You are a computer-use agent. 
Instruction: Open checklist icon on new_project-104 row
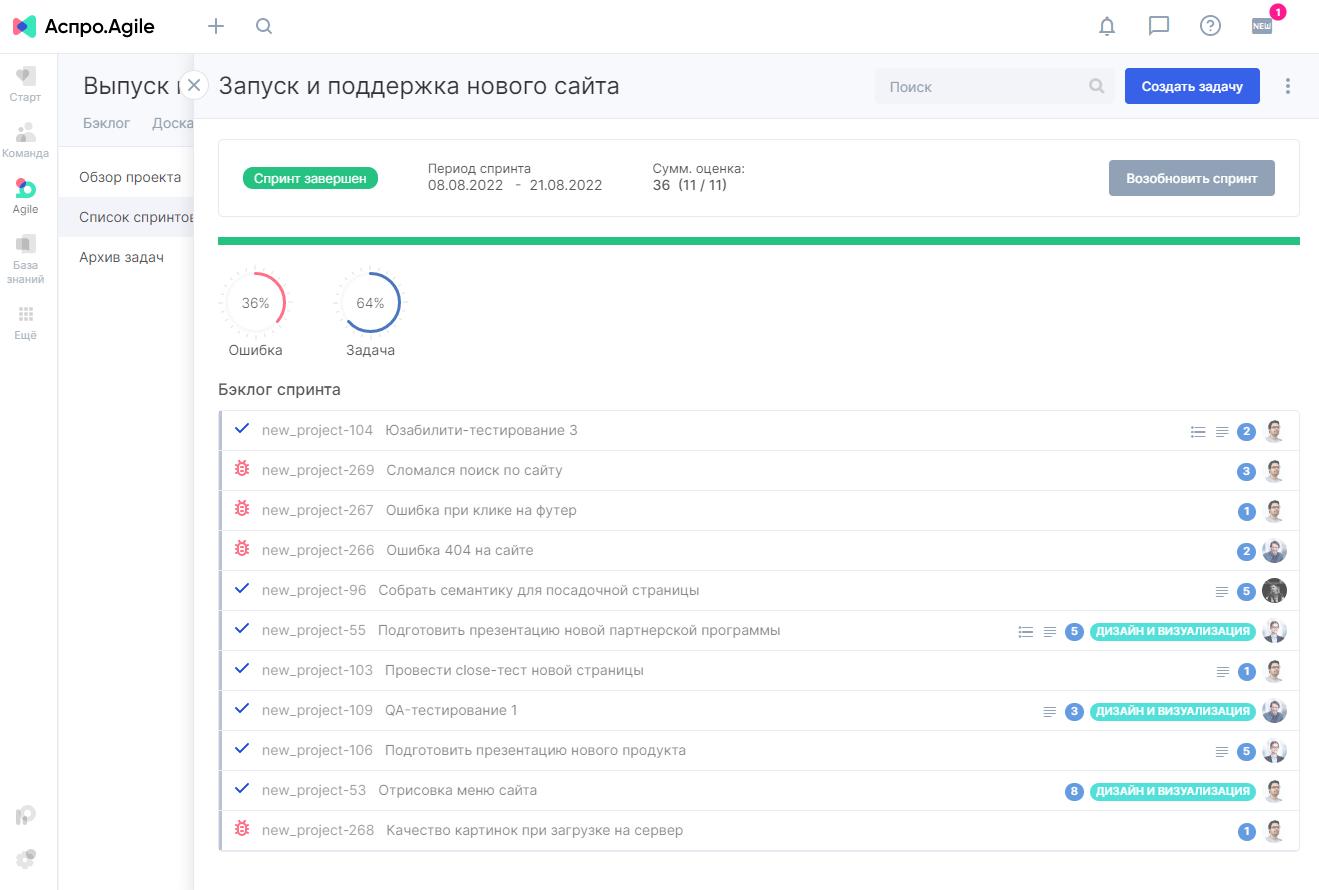(1198, 432)
